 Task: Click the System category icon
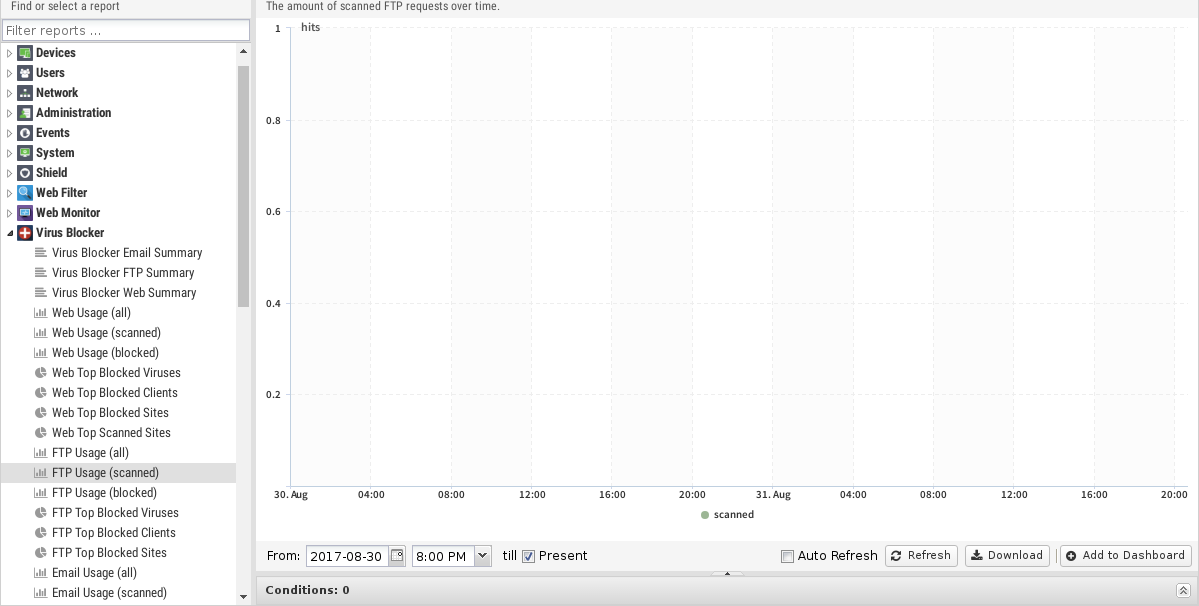click(24, 153)
